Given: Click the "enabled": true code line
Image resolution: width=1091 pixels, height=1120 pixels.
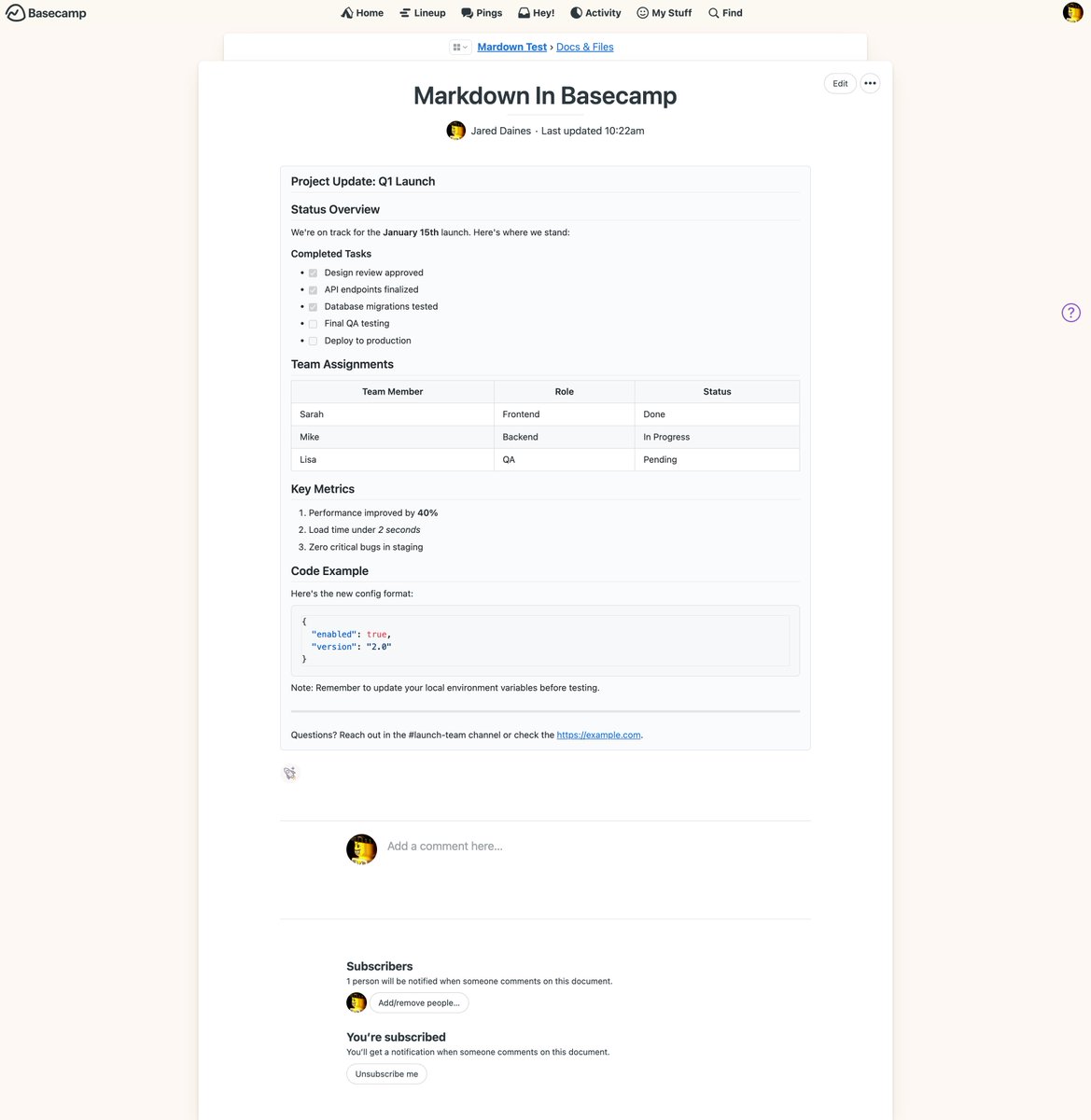Looking at the screenshot, I should tap(352, 635).
